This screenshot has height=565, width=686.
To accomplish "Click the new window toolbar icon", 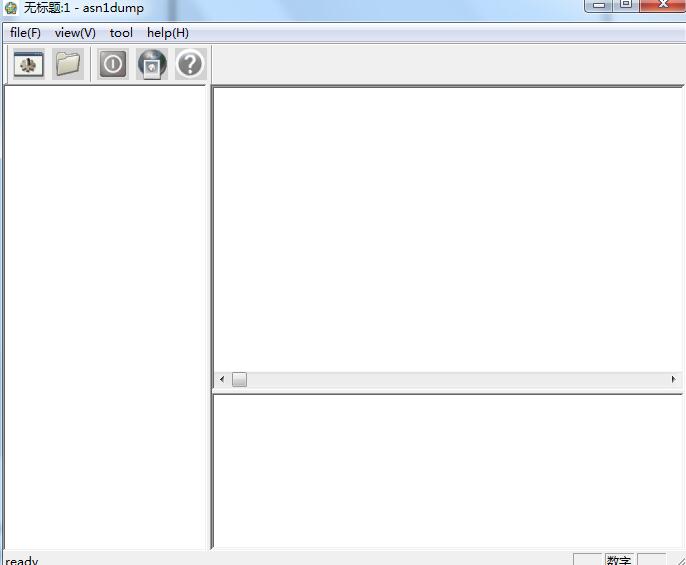I will pos(28,64).
